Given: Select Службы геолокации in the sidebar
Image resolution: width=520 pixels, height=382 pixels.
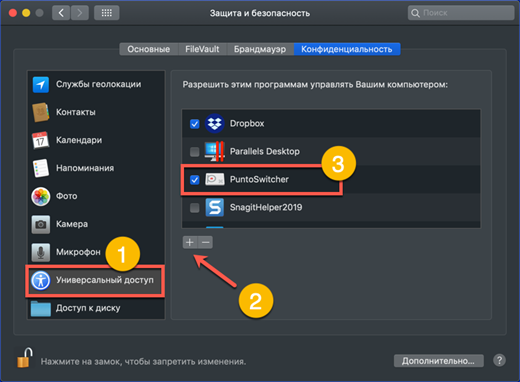Looking at the screenshot, I should (x=96, y=84).
